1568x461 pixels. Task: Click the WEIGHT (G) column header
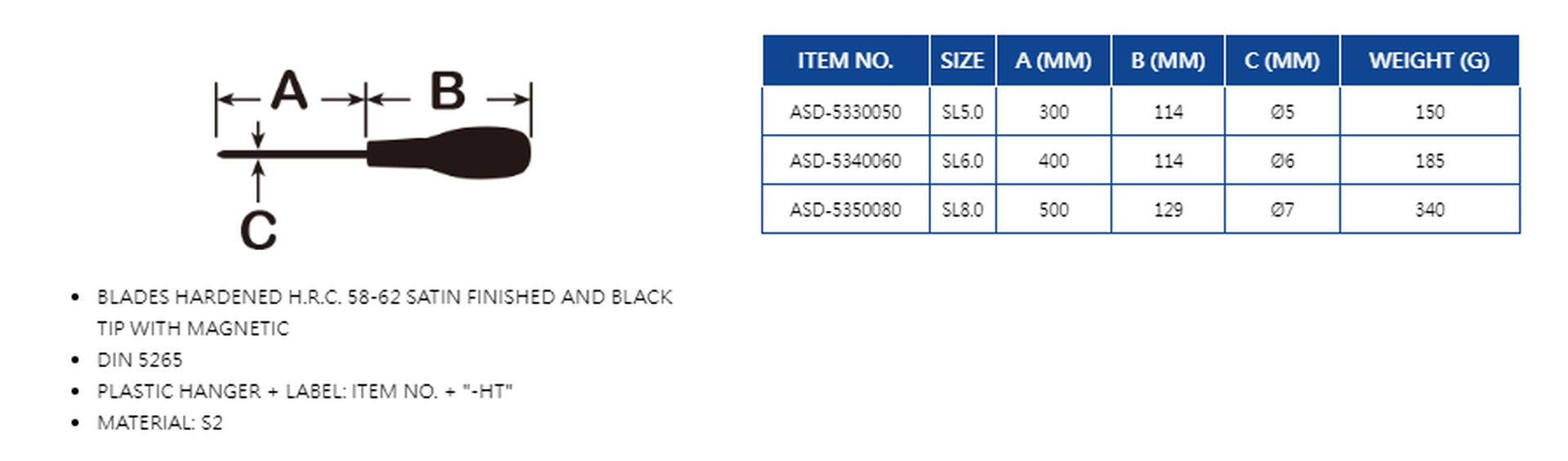1429,60
